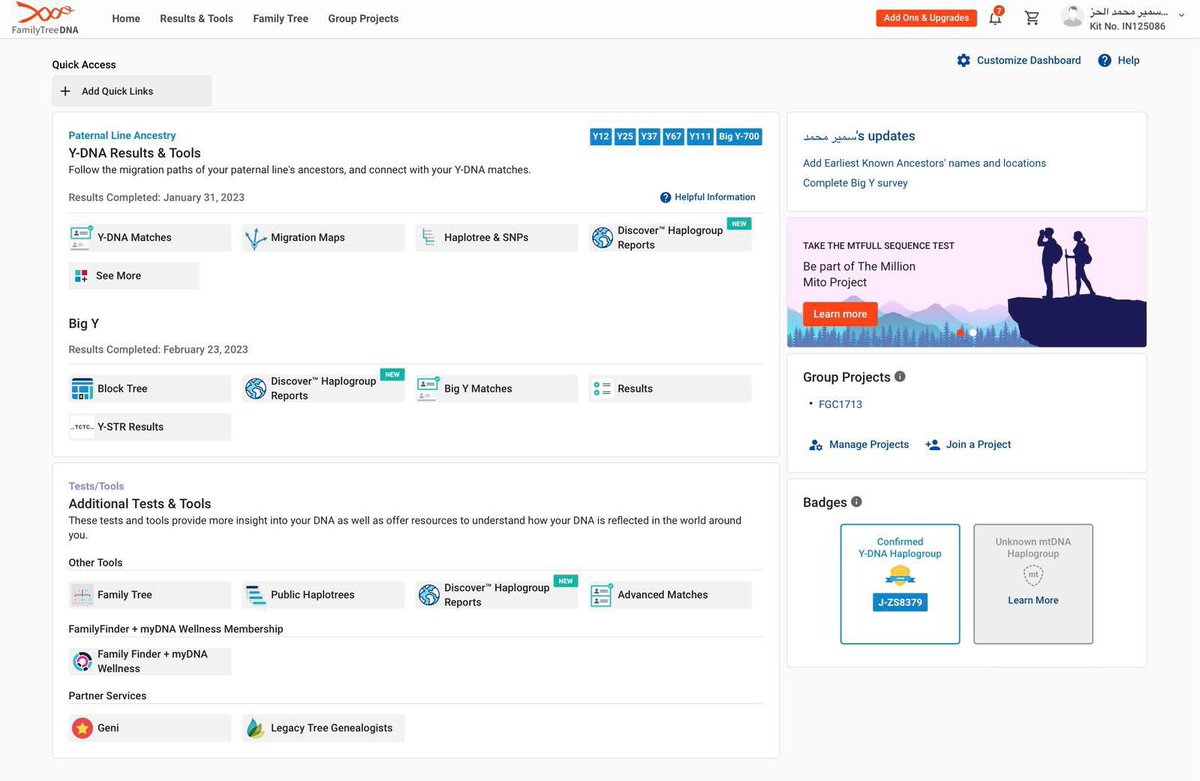Open the notifications bell icon
This screenshot has height=781, width=1200.
click(995, 18)
